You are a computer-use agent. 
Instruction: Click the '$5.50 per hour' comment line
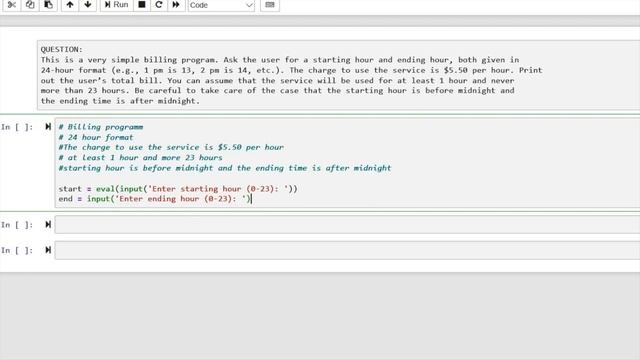tap(171, 147)
